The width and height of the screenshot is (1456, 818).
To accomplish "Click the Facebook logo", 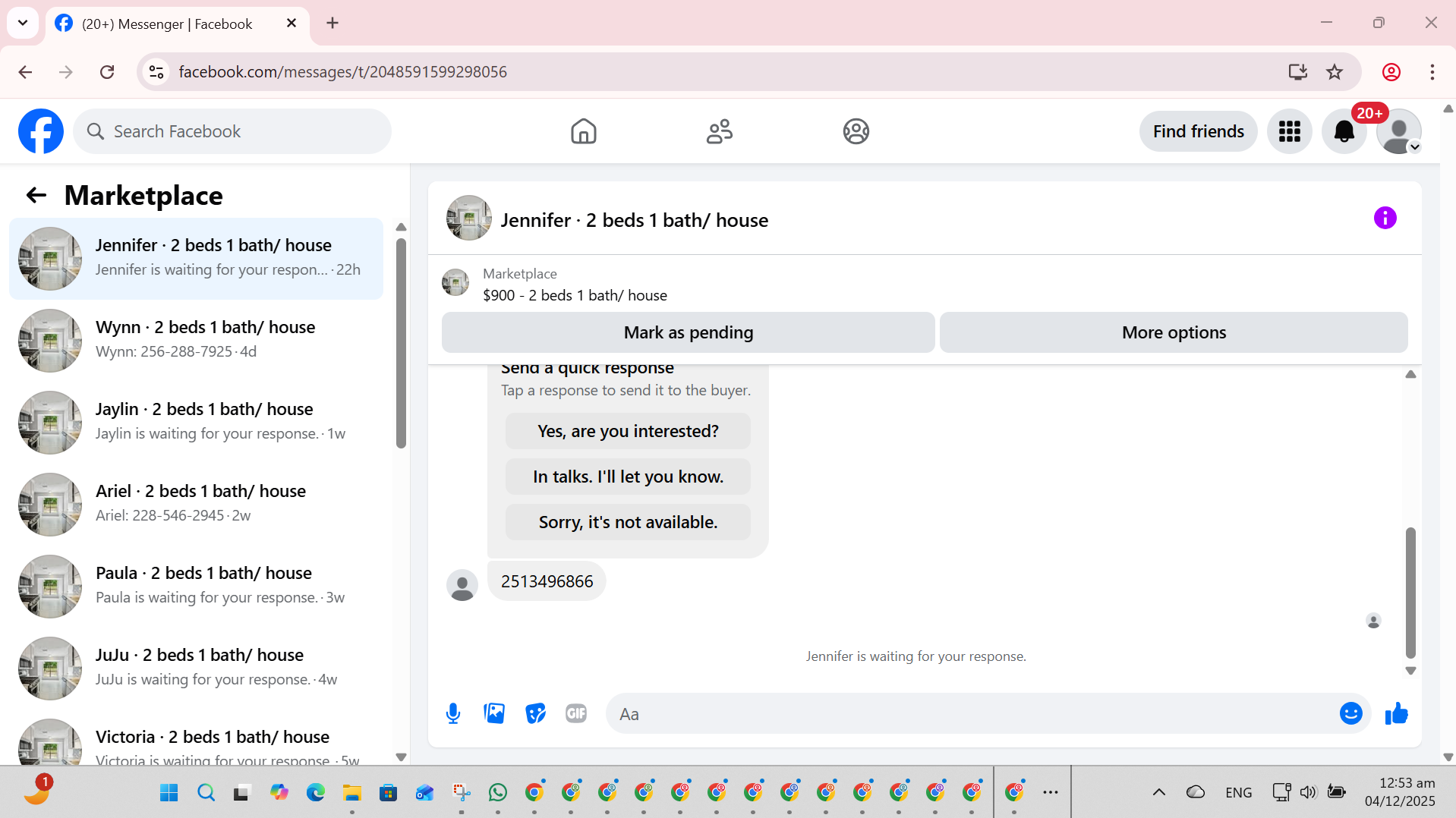I will (x=41, y=131).
